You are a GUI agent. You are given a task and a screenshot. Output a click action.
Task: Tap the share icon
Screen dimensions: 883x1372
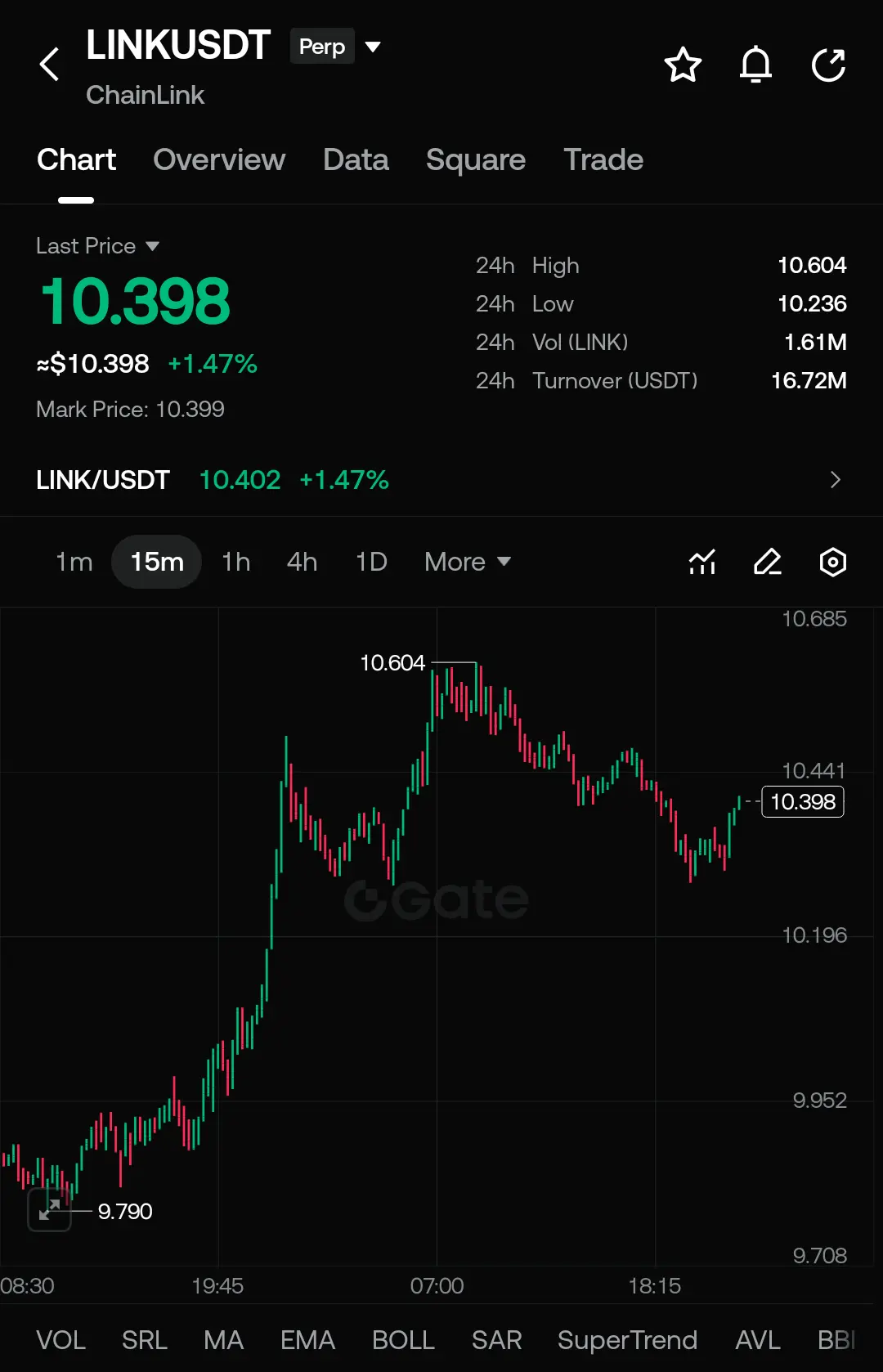pos(828,65)
